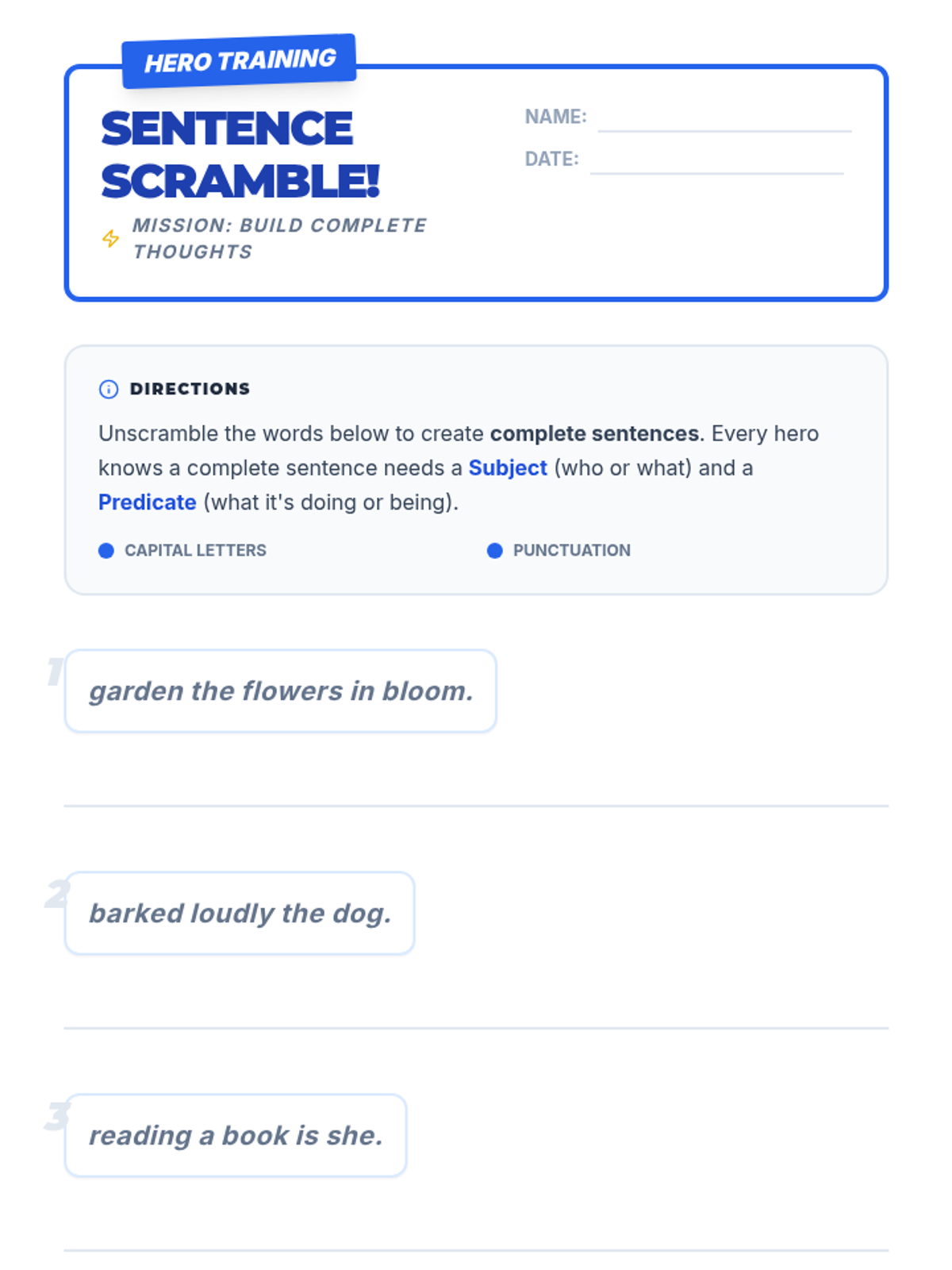Click the number 1 marker

pyautogui.click(x=54, y=672)
